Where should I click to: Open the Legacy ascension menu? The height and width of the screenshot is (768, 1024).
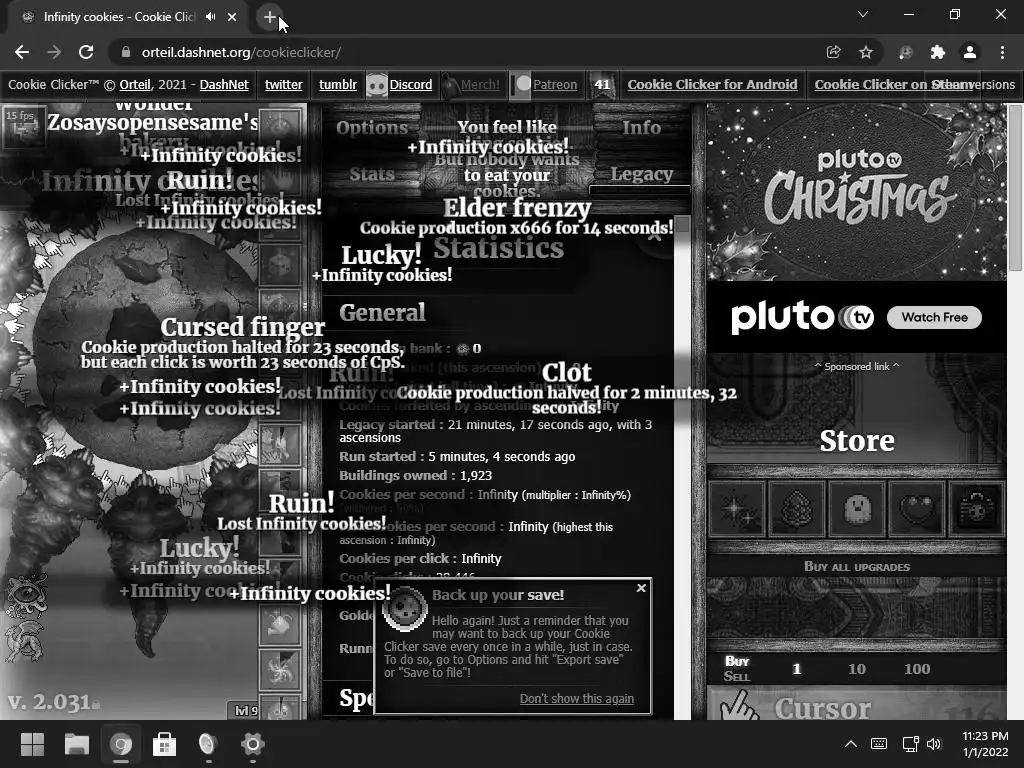[x=641, y=174]
